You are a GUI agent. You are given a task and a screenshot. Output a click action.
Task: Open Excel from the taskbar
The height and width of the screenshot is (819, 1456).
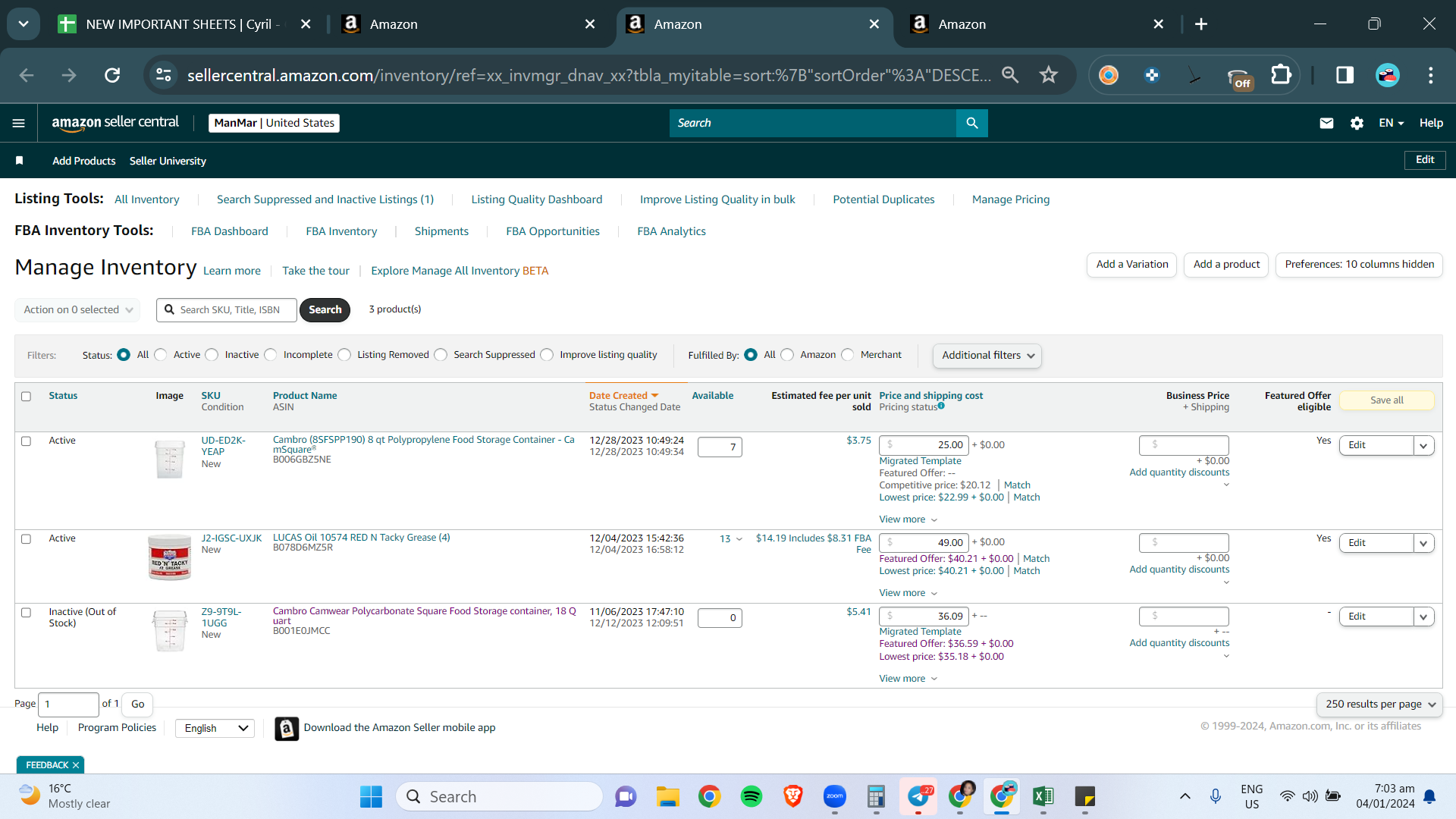click(x=1043, y=796)
